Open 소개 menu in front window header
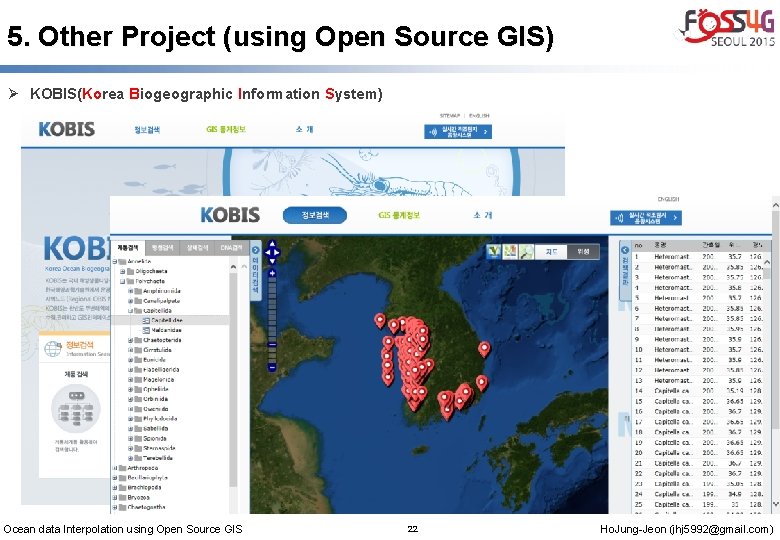Viewport: 780px width, 540px height. pyautogui.click(x=483, y=215)
